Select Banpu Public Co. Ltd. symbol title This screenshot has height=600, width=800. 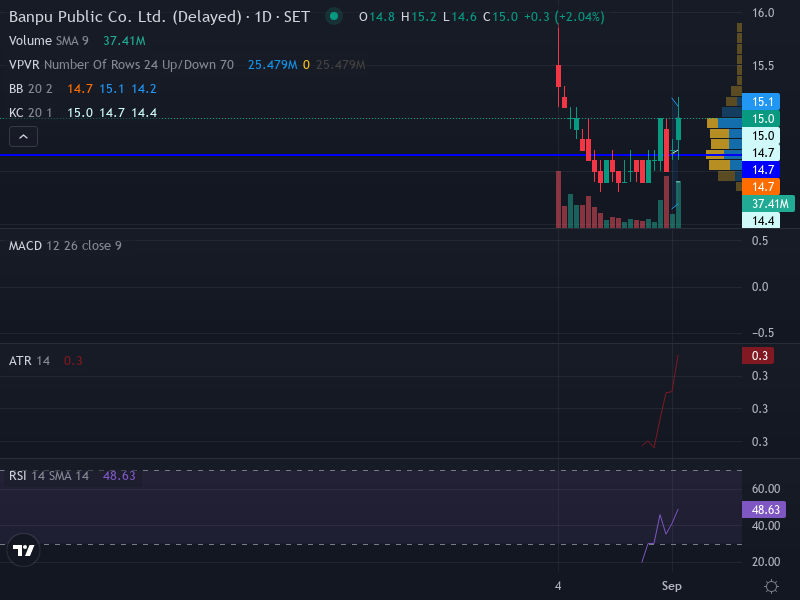tap(159, 17)
